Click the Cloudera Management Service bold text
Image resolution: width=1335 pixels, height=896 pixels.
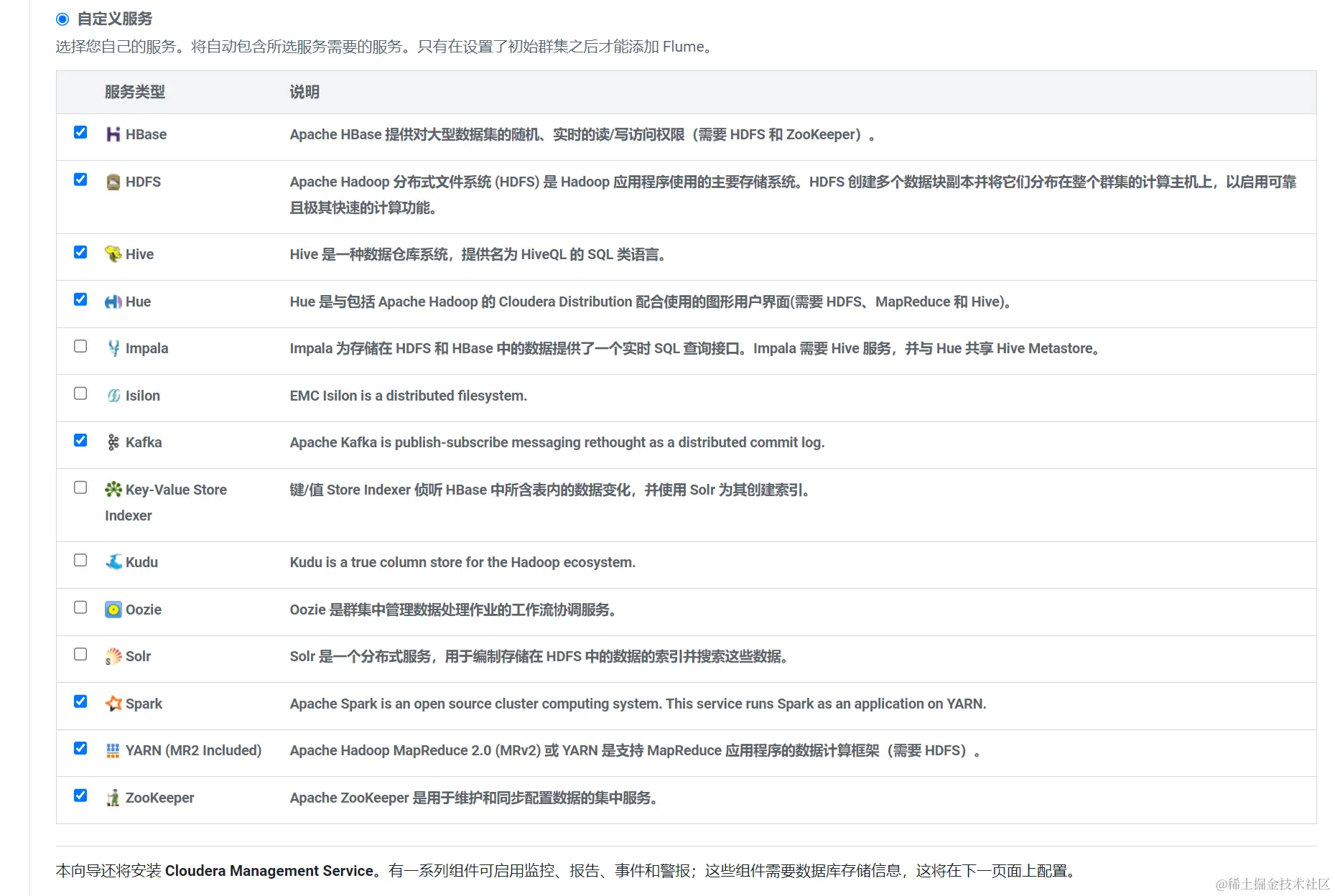click(269, 871)
